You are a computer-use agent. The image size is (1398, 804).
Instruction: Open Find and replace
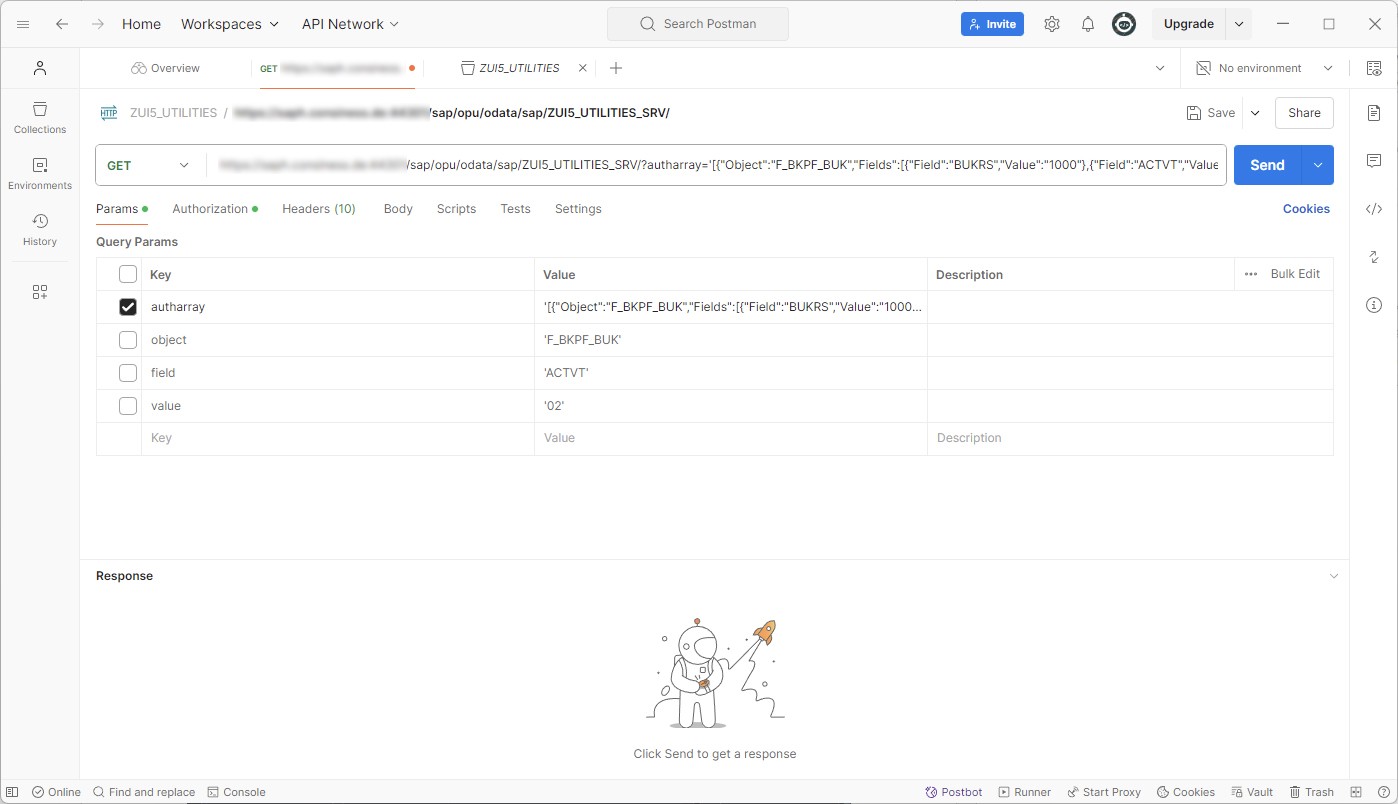(x=144, y=792)
